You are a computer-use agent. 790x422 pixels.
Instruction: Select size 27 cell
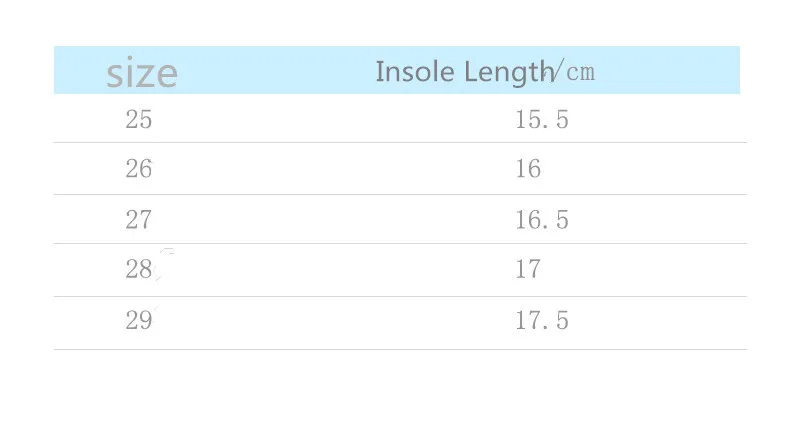pos(139,220)
